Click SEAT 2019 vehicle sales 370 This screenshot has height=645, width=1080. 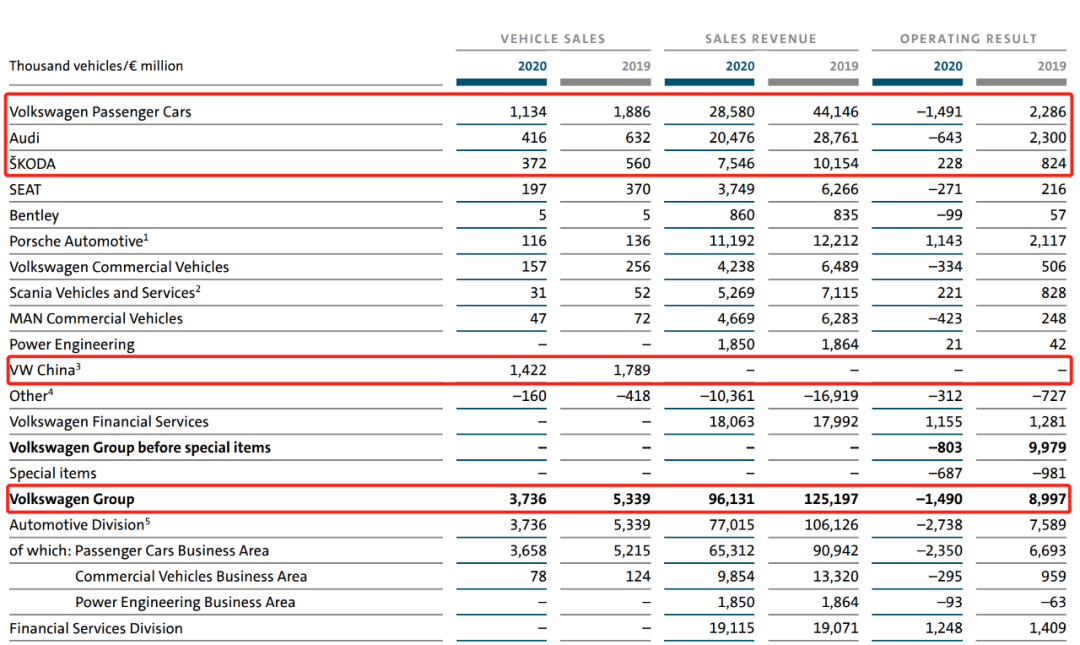(x=638, y=190)
